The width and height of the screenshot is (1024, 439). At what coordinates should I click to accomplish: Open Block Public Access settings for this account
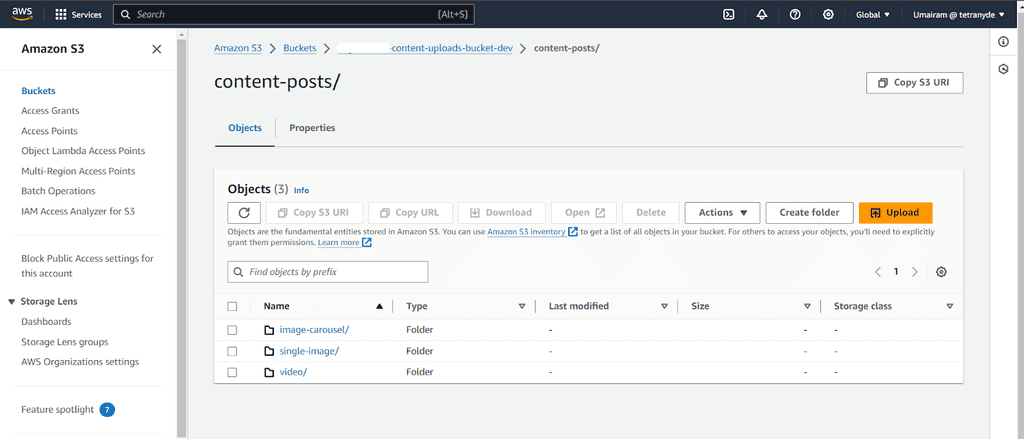[x=88, y=266]
